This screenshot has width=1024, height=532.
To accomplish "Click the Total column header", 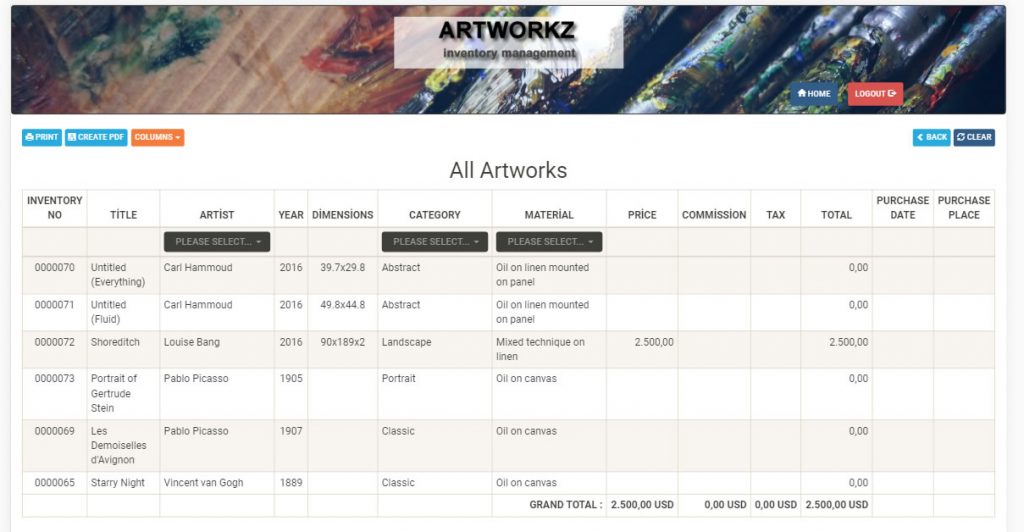I will [836, 215].
